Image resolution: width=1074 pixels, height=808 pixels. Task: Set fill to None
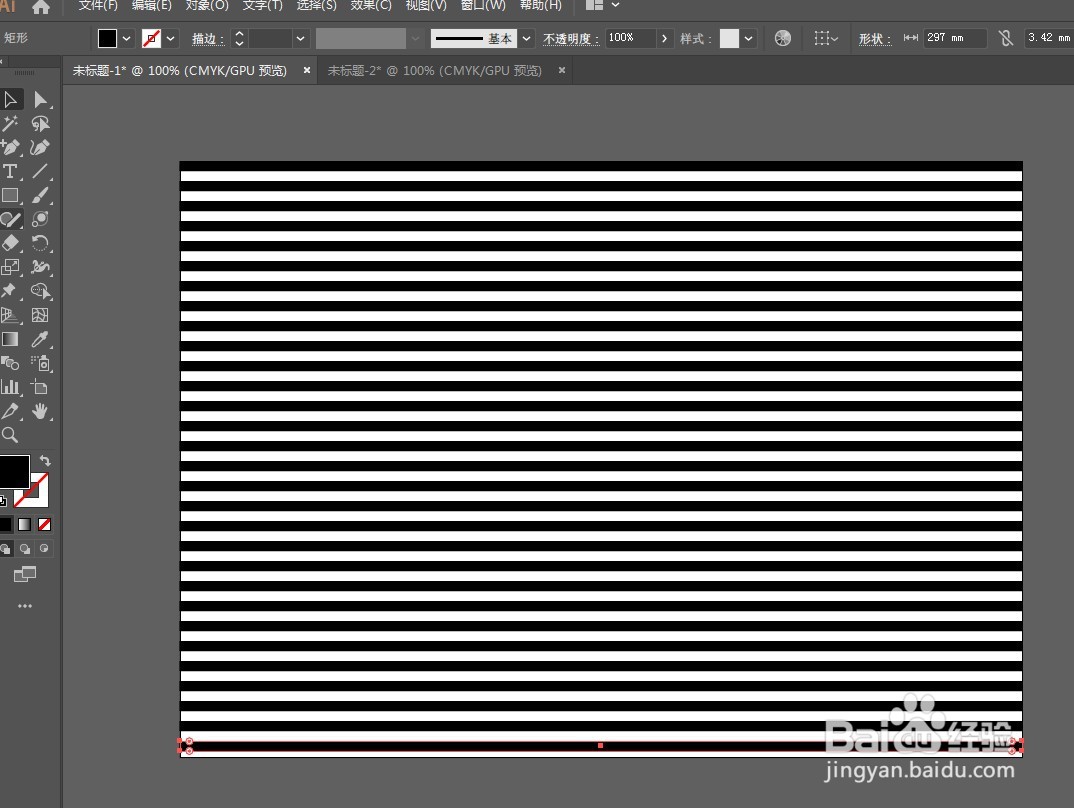click(x=45, y=525)
